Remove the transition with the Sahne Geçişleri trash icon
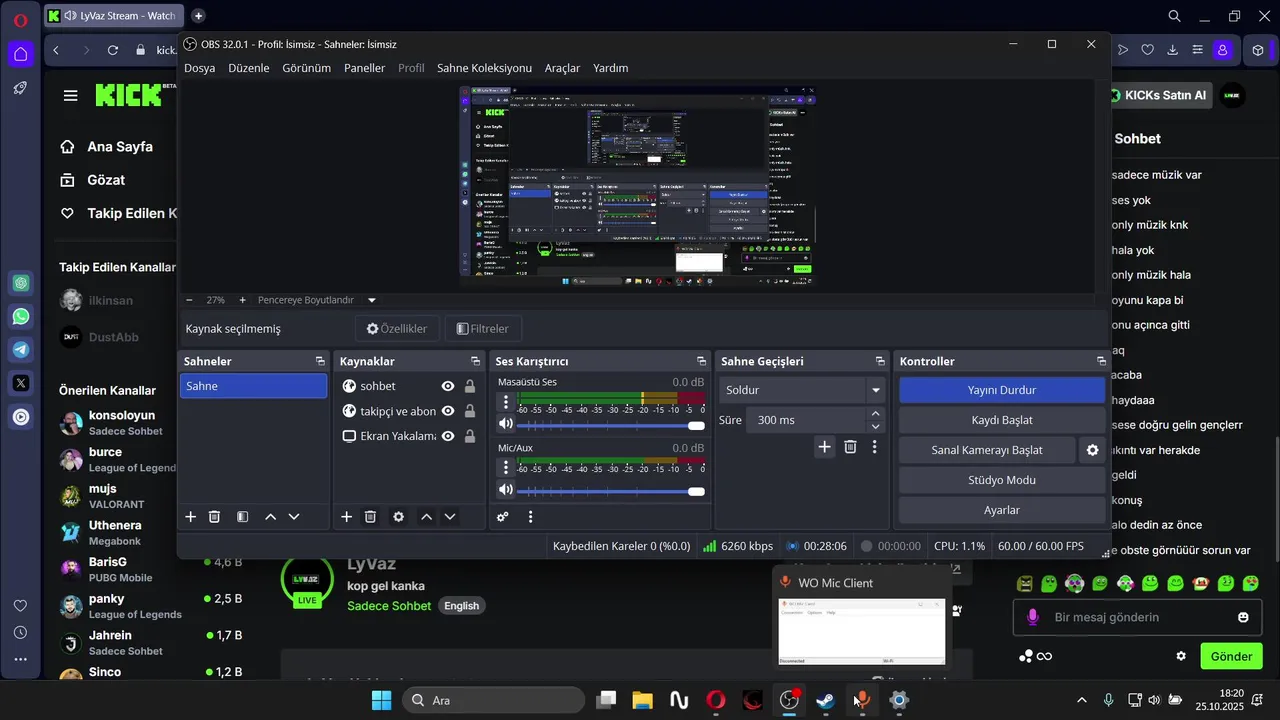This screenshot has height=720, width=1280. (x=850, y=447)
